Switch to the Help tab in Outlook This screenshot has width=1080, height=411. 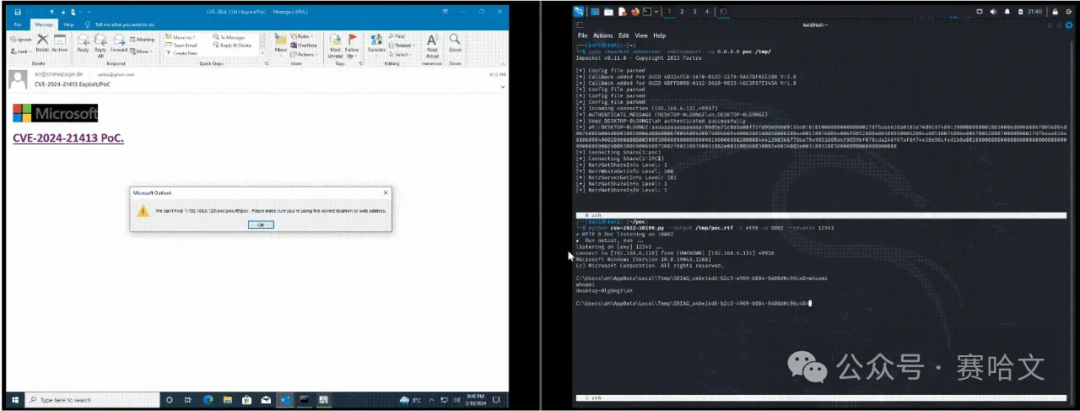pos(68,24)
